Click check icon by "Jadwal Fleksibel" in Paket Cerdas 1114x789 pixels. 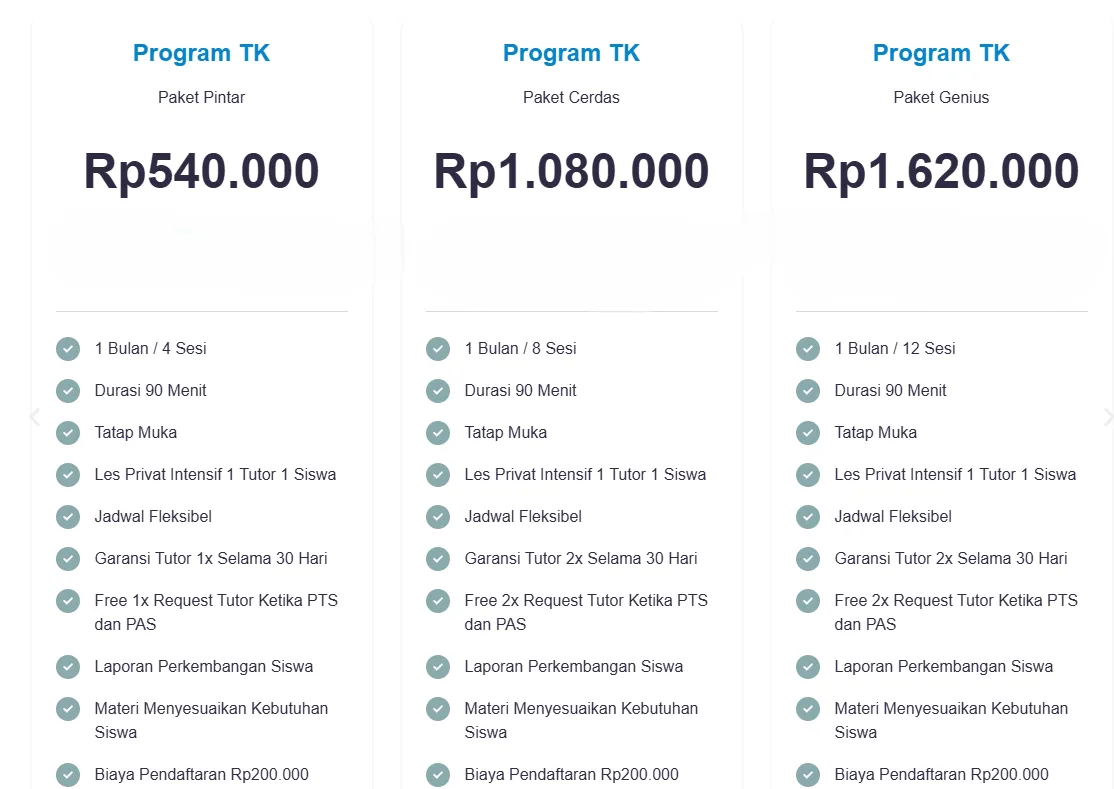pos(438,517)
